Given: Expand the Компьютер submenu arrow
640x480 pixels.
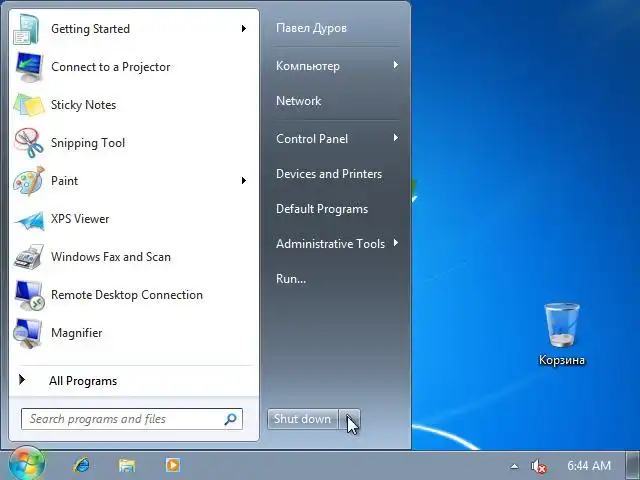Looking at the screenshot, I should [x=396, y=65].
